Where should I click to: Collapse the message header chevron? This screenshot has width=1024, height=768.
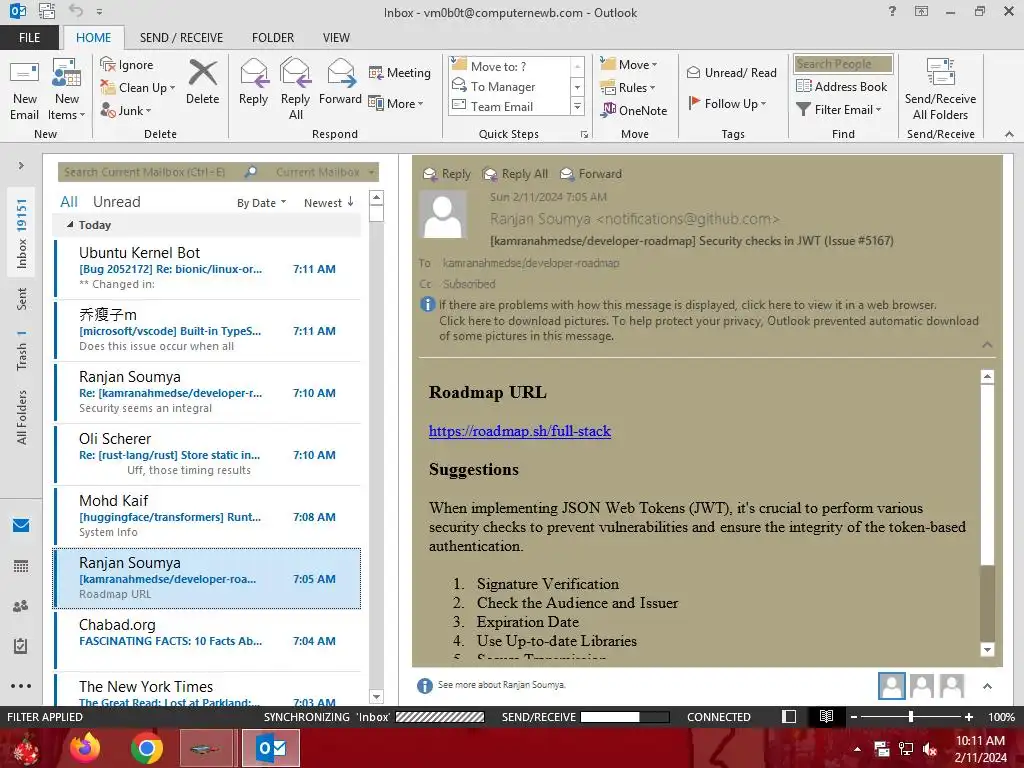pos(987,345)
